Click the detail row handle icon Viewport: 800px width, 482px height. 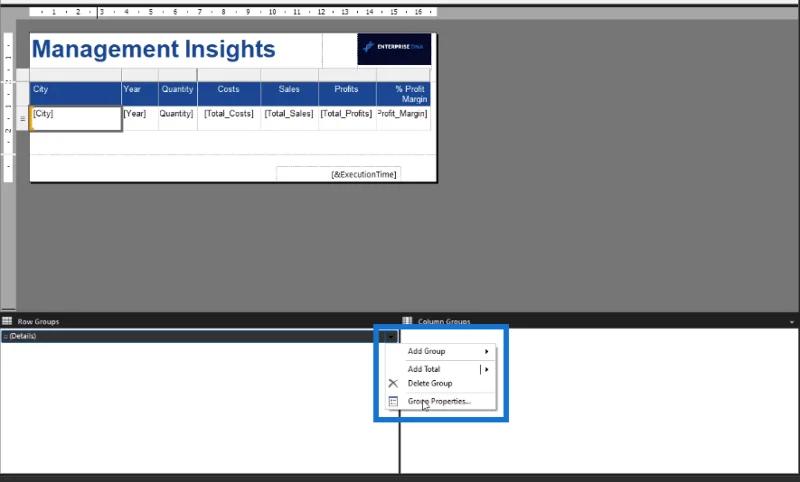pos(22,118)
